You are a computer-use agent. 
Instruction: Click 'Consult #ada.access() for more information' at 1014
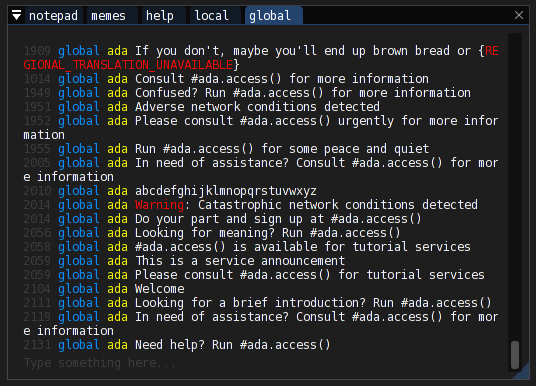282,79
